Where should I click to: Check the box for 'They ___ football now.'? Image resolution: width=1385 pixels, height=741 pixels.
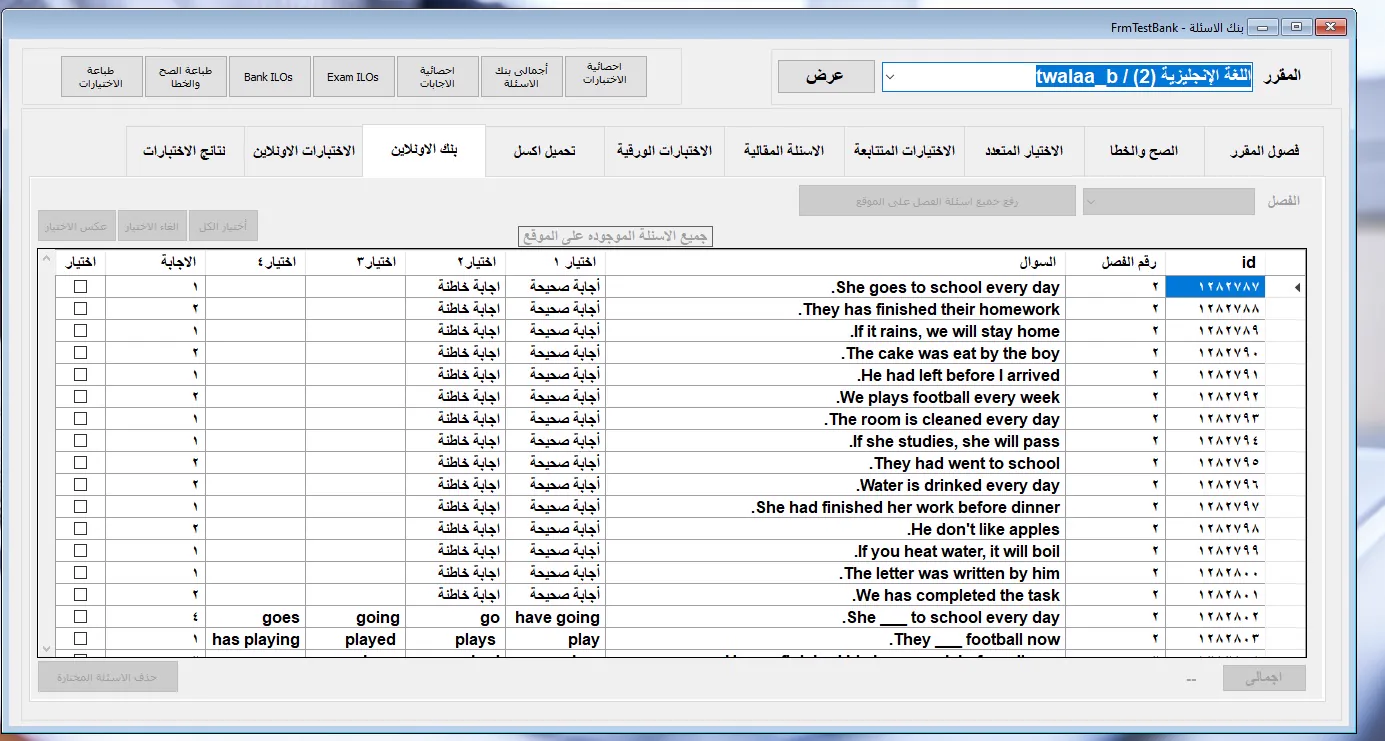pyautogui.click(x=81, y=639)
